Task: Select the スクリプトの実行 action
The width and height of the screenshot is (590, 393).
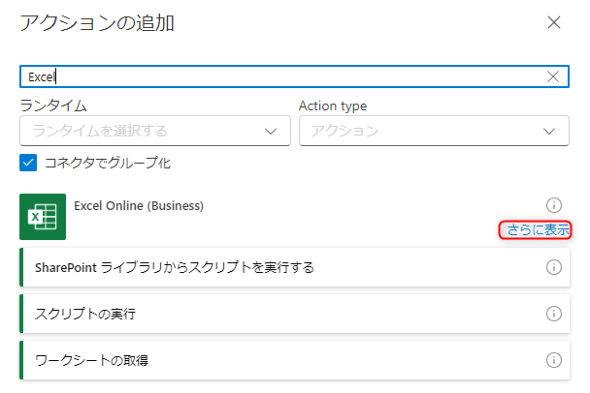Action: [x=295, y=314]
